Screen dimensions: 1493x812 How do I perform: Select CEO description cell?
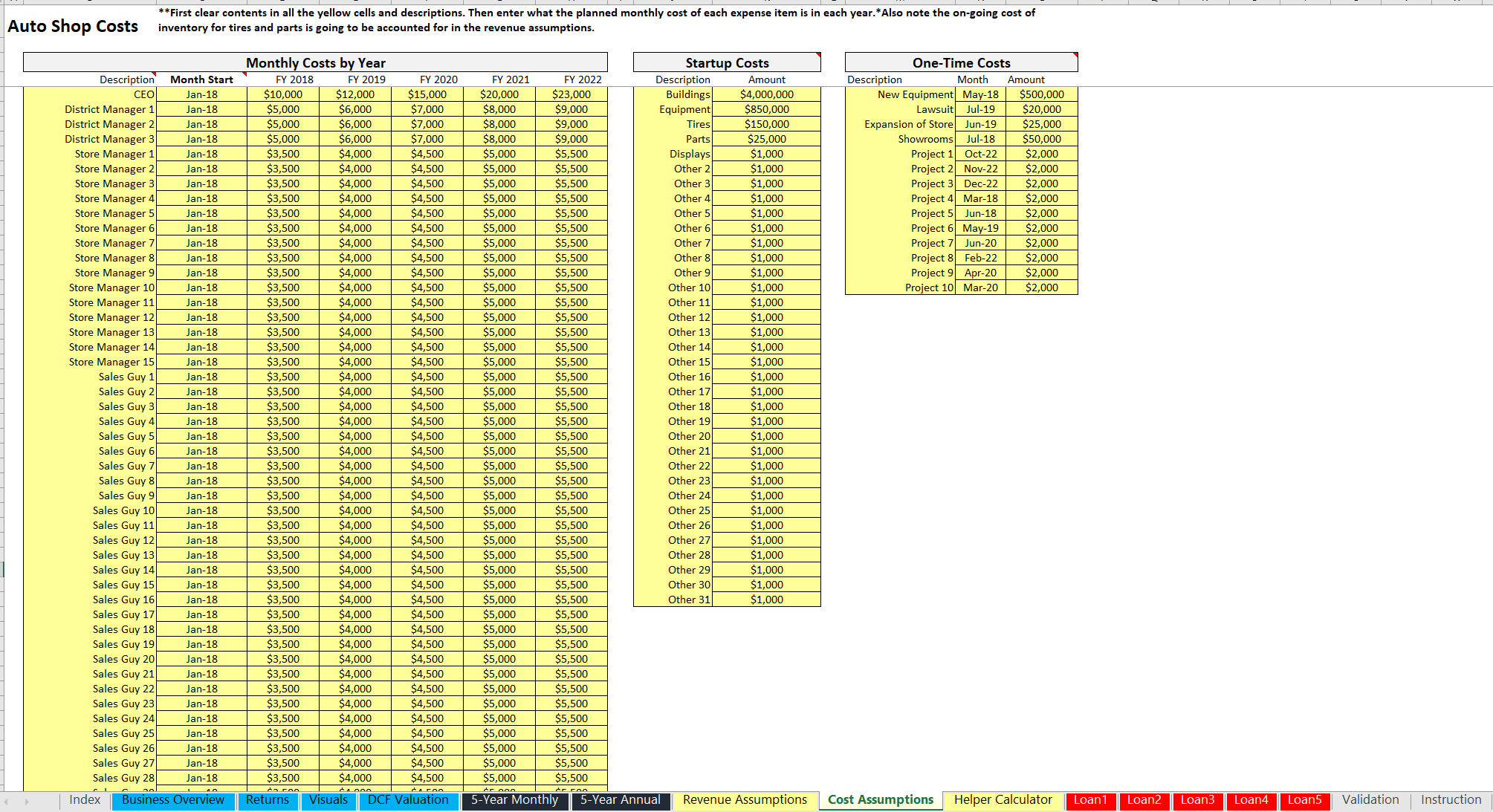pyautogui.click(x=90, y=94)
